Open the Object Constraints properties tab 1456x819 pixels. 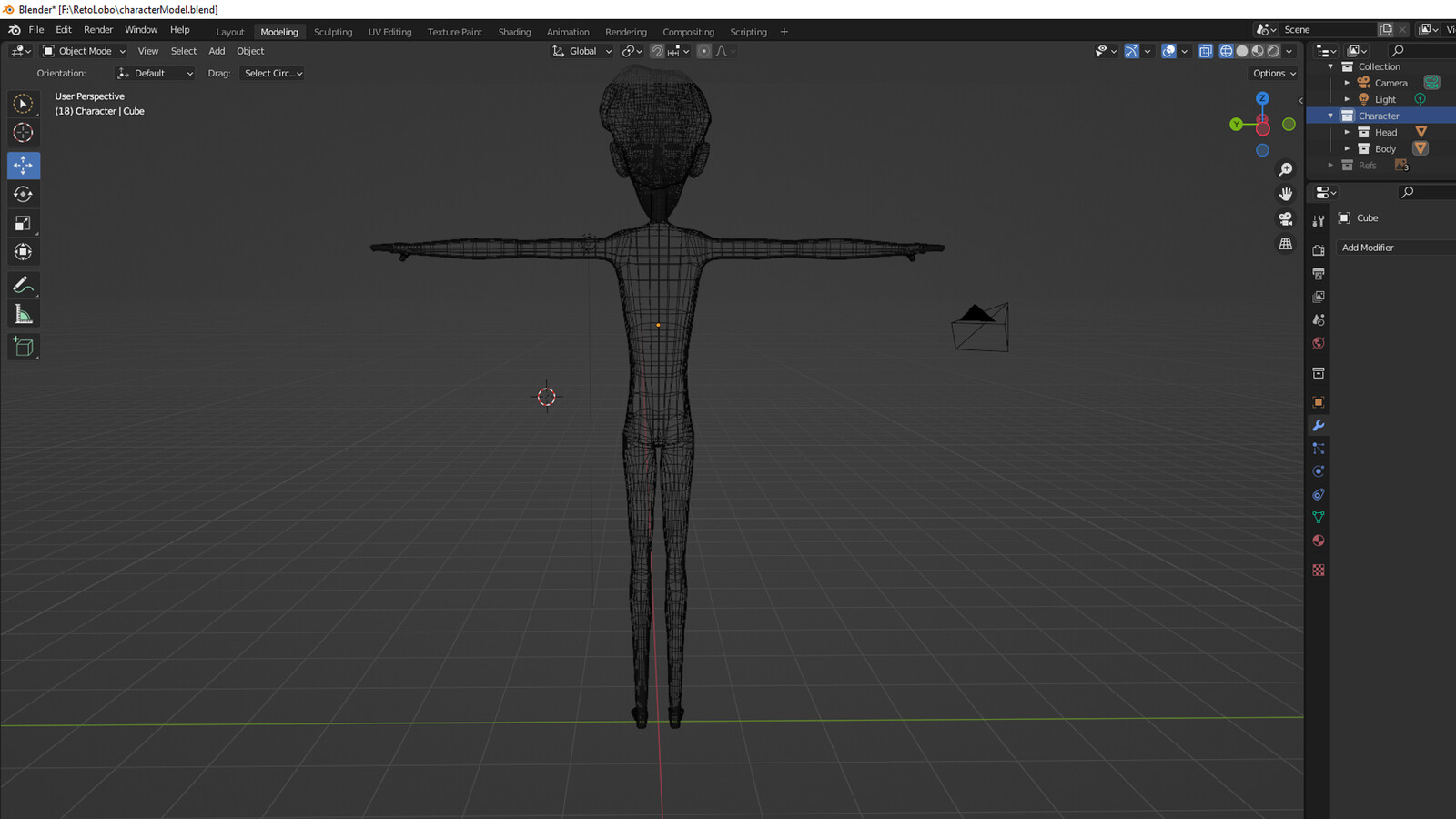[1319, 494]
